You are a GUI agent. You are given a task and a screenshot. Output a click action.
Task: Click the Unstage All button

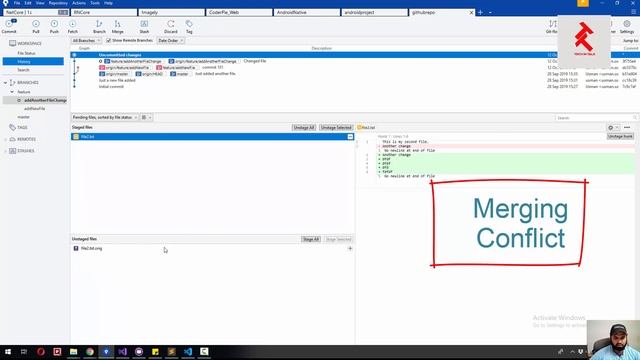[304, 128]
